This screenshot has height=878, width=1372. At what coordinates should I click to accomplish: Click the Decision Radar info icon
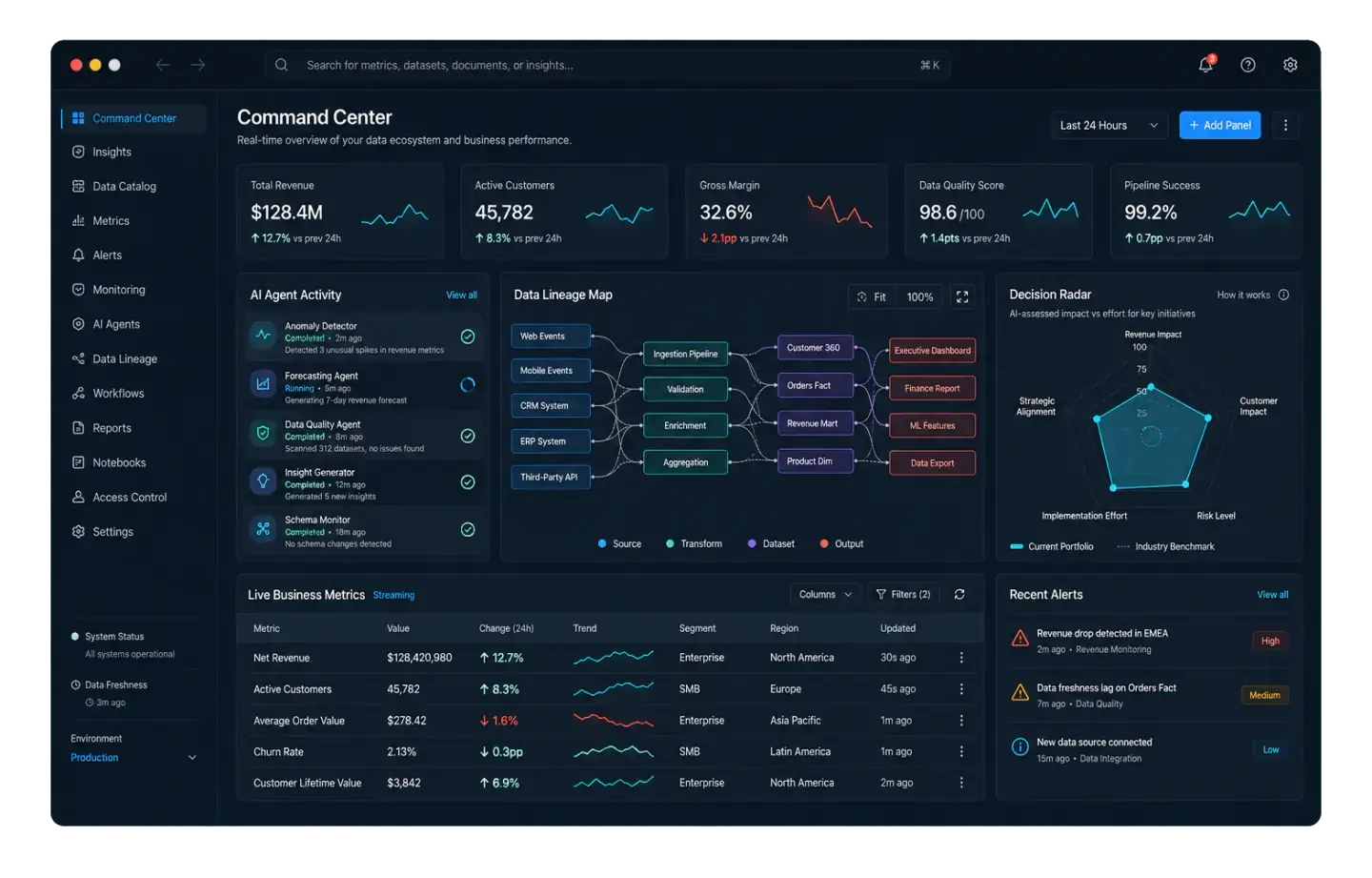pos(1283,295)
